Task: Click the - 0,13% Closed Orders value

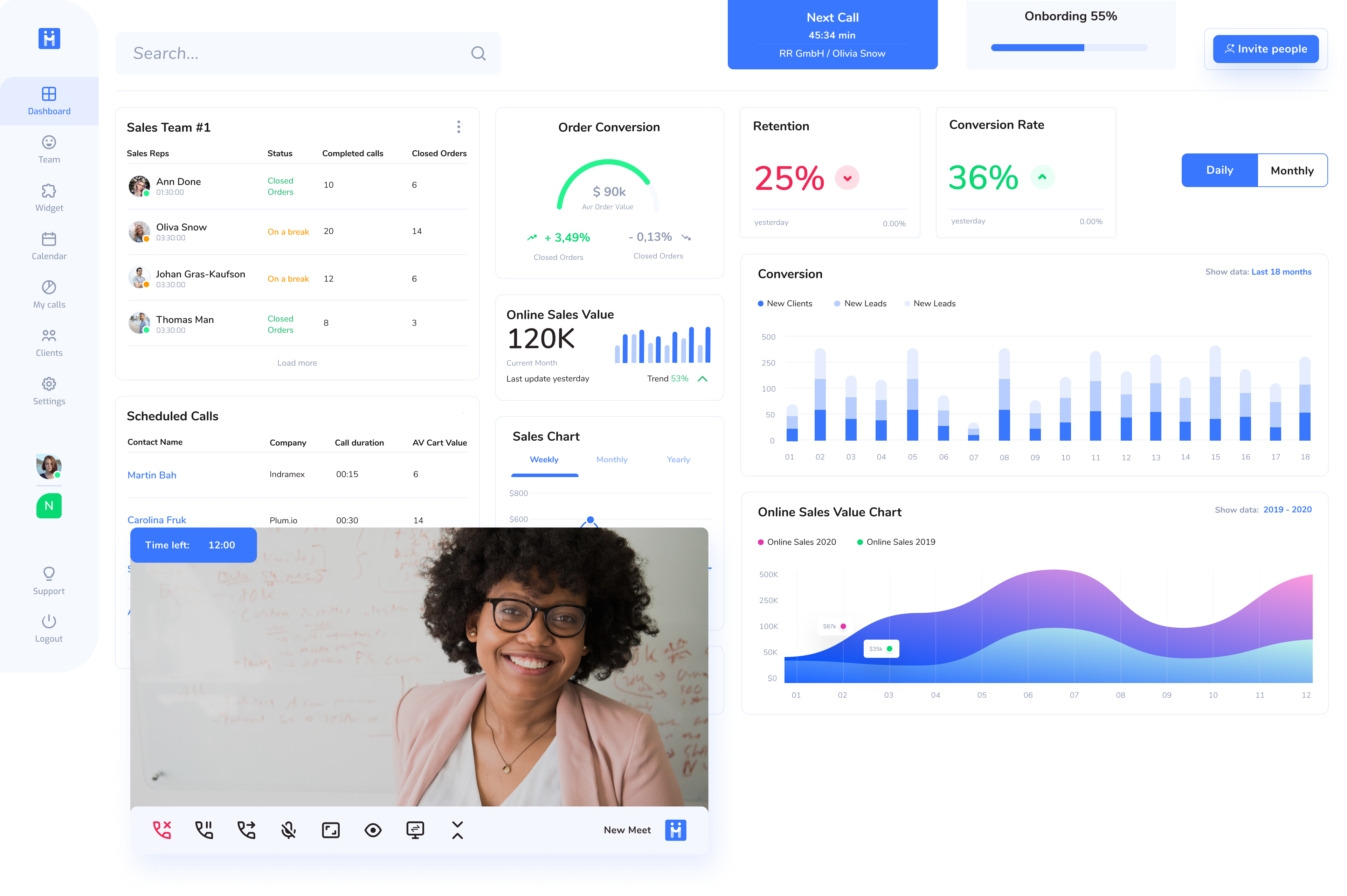Action: click(650, 237)
